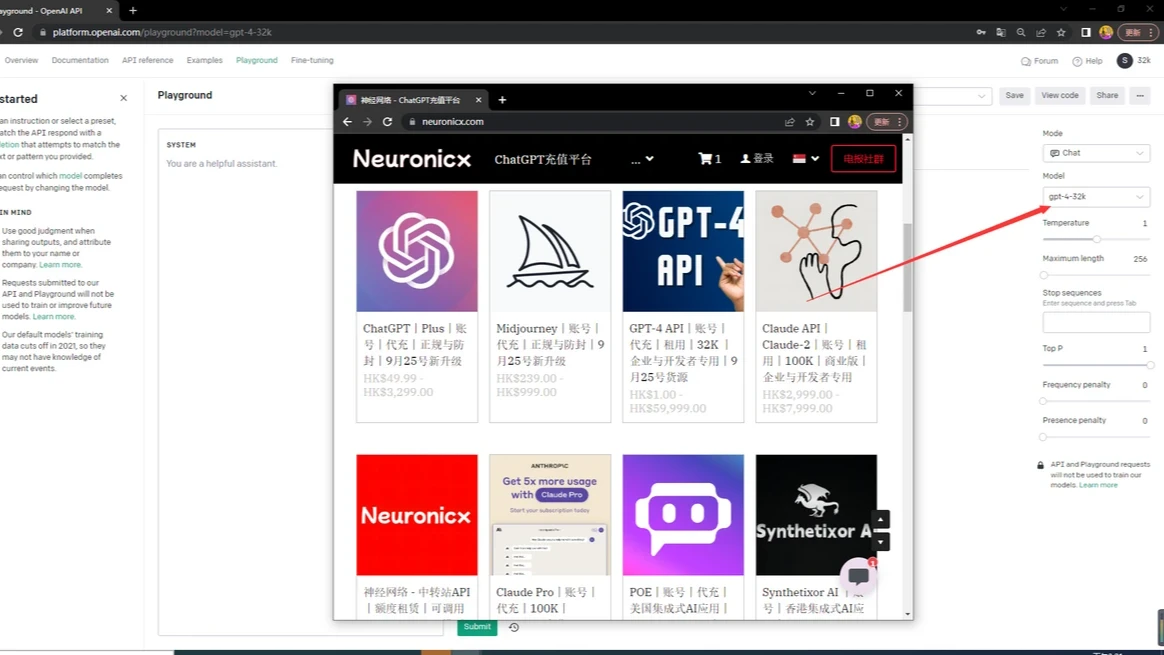Screen dimensions: 1164x655
Task: Reload the OpenAI playground page
Action: pos(18,33)
